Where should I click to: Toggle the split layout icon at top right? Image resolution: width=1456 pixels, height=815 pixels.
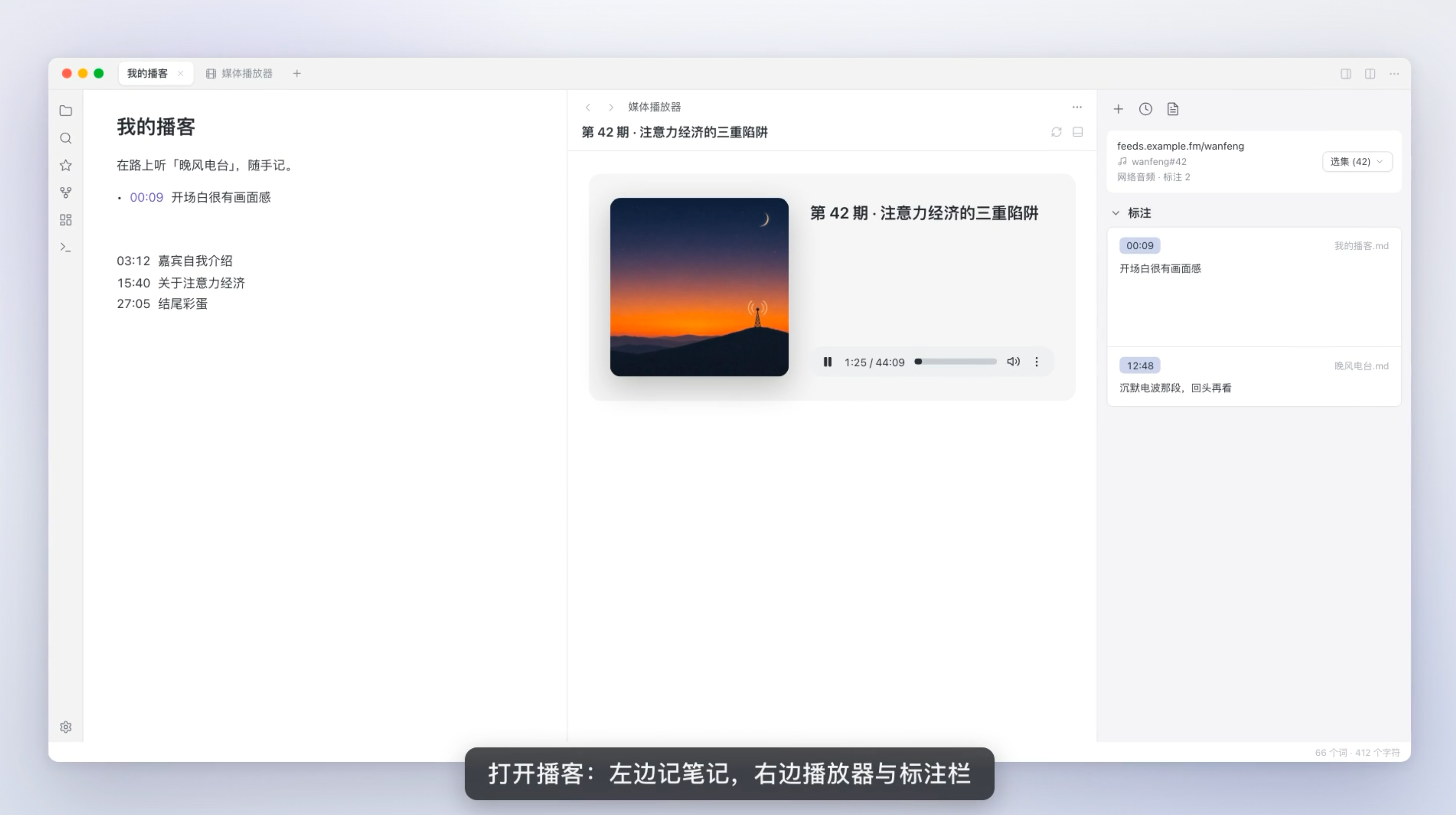[1370, 74]
